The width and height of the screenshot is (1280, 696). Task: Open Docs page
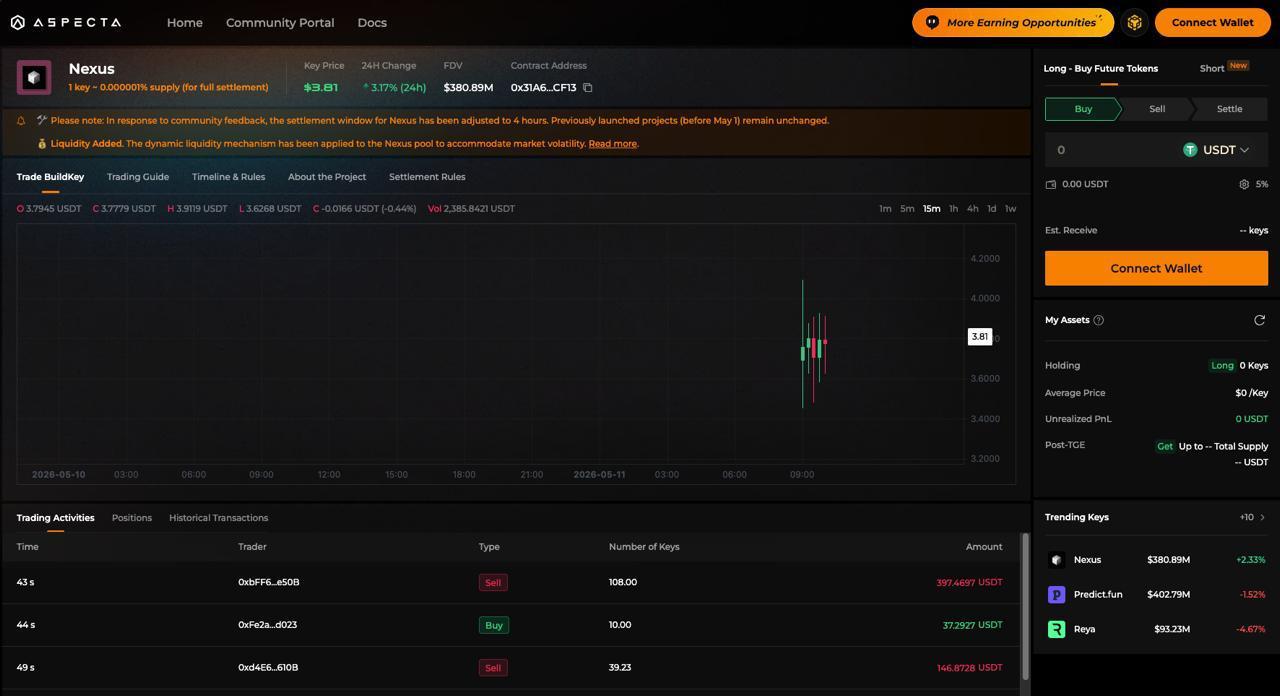tap(372, 22)
